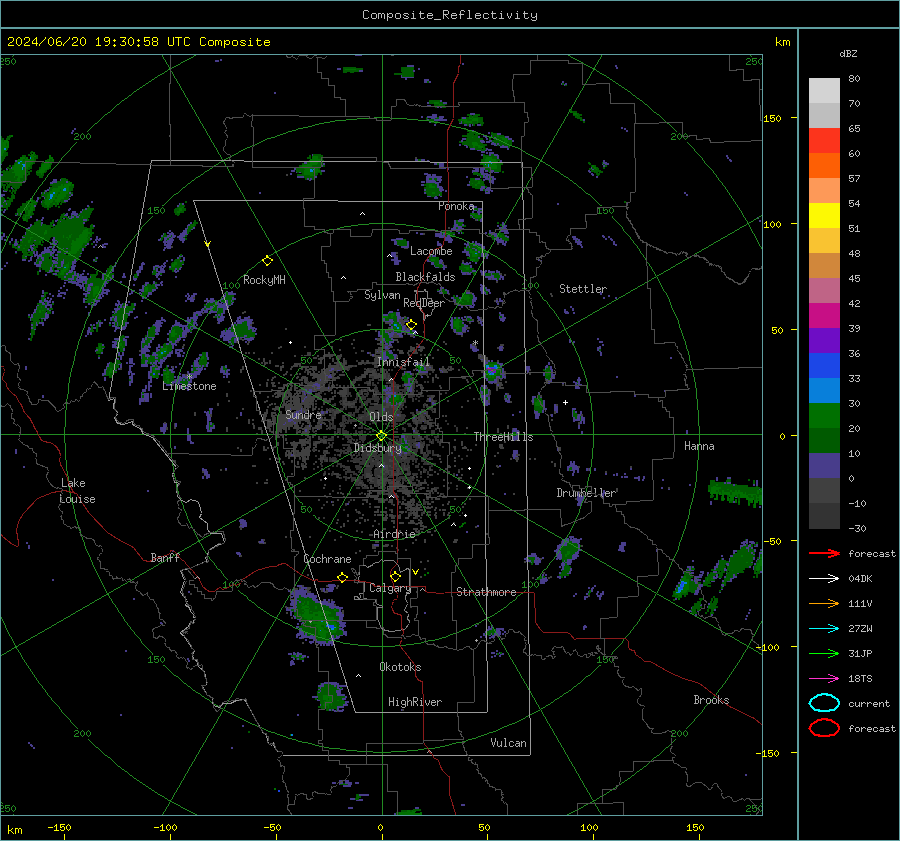Click the yellow diamond marker beside RockyMH
Viewport: 900px width, 841px height.
pyautogui.click(x=267, y=261)
